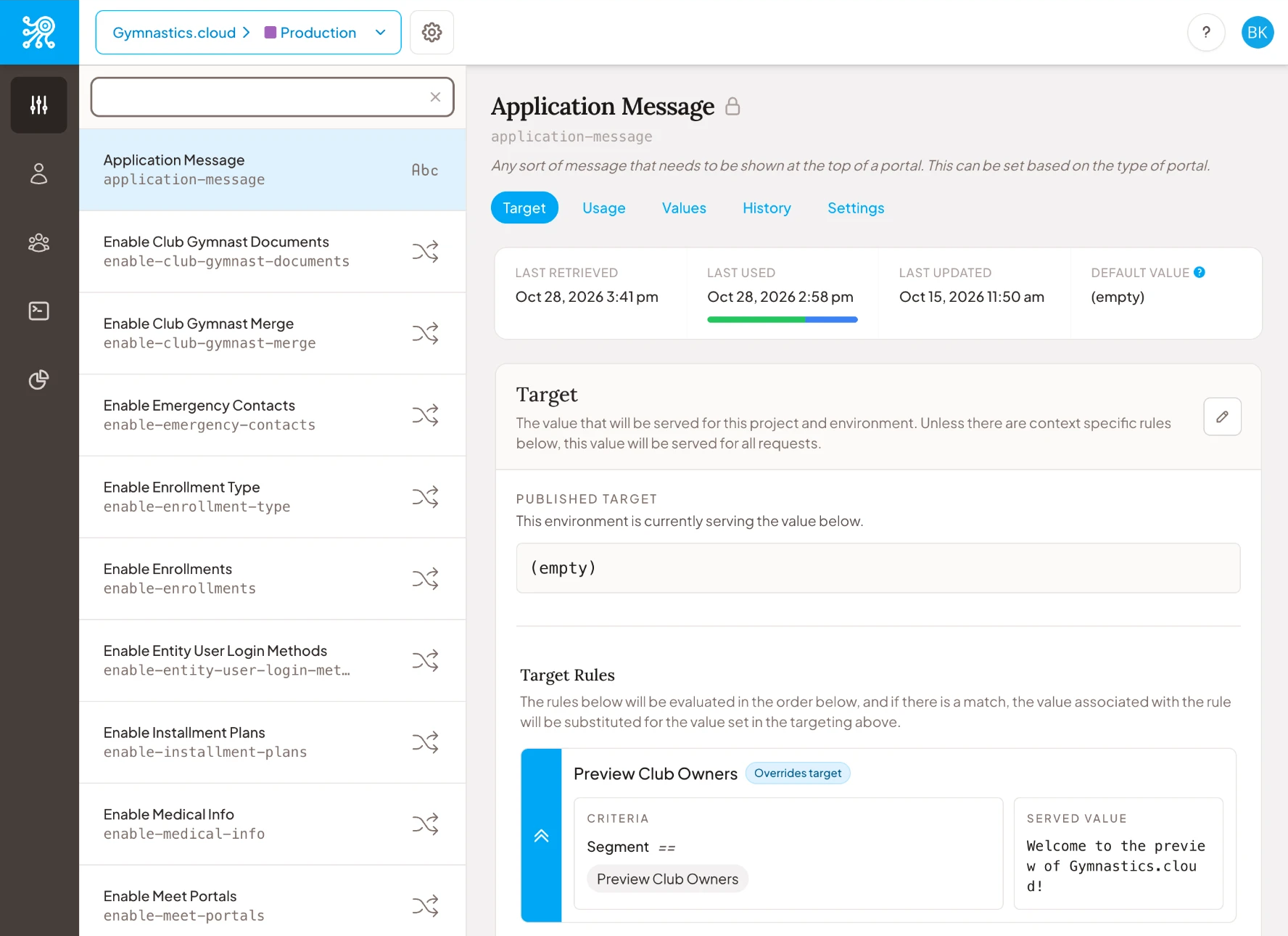Click the shuffle icon for Enable Club Gymnast Documents
Image resolution: width=1288 pixels, height=936 pixels.
[x=426, y=252]
